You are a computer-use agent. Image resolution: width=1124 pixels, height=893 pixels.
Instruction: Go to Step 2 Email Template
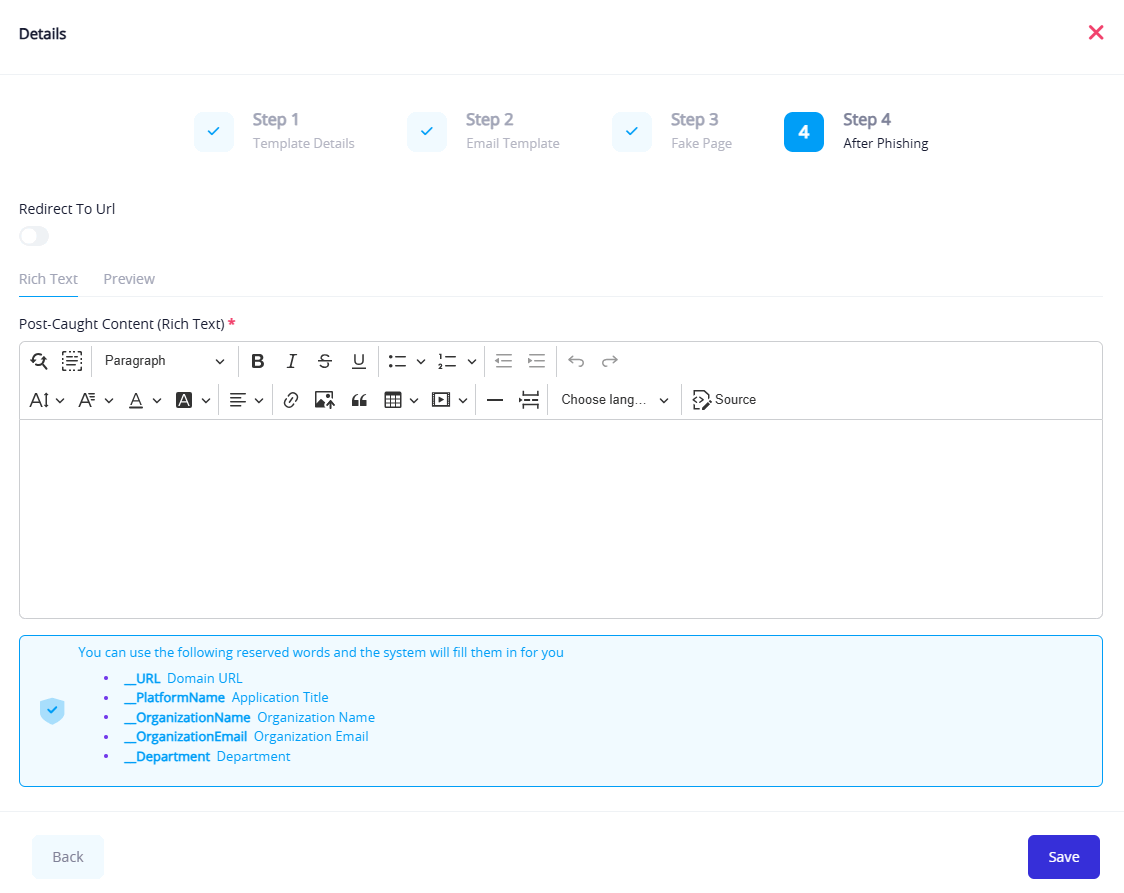(x=485, y=131)
